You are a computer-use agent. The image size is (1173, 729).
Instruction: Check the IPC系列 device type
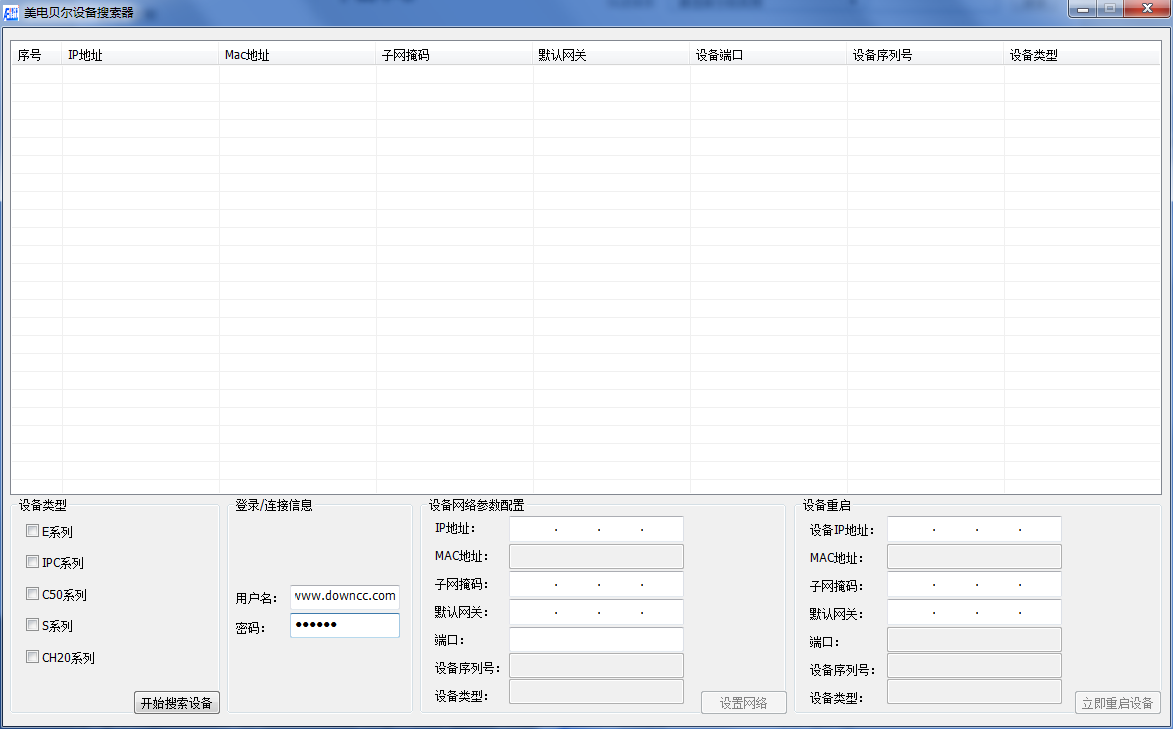32,561
